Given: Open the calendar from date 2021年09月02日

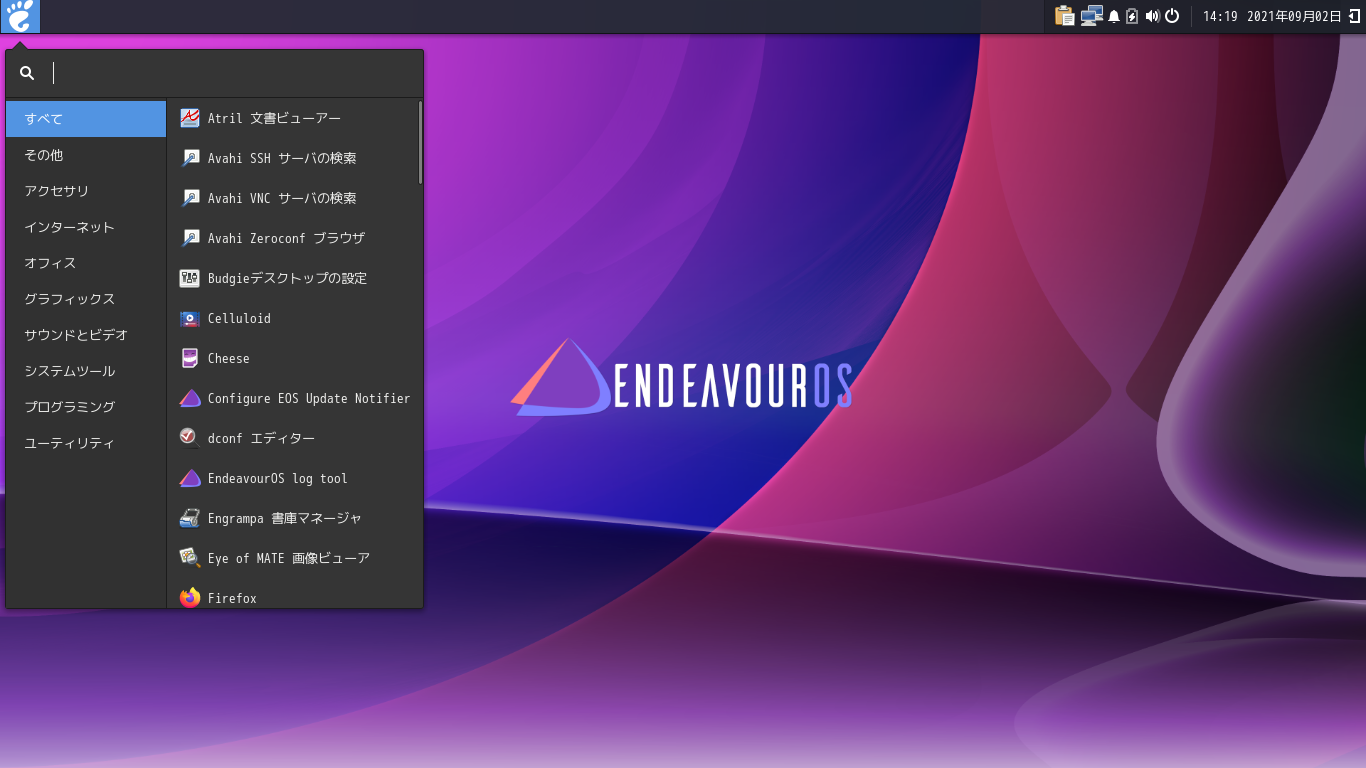Looking at the screenshot, I should click(1294, 16).
